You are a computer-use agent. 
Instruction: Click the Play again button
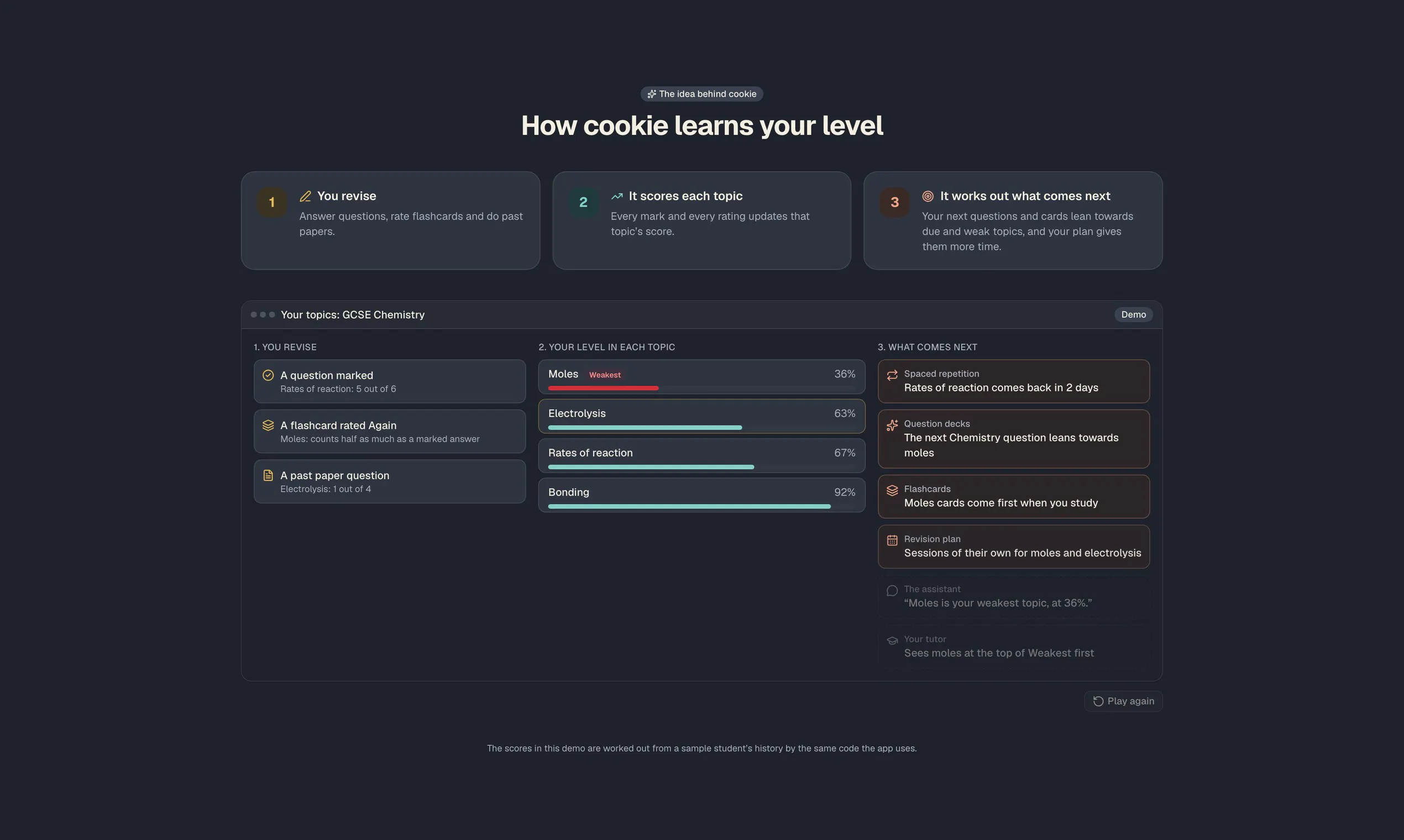click(x=1123, y=701)
